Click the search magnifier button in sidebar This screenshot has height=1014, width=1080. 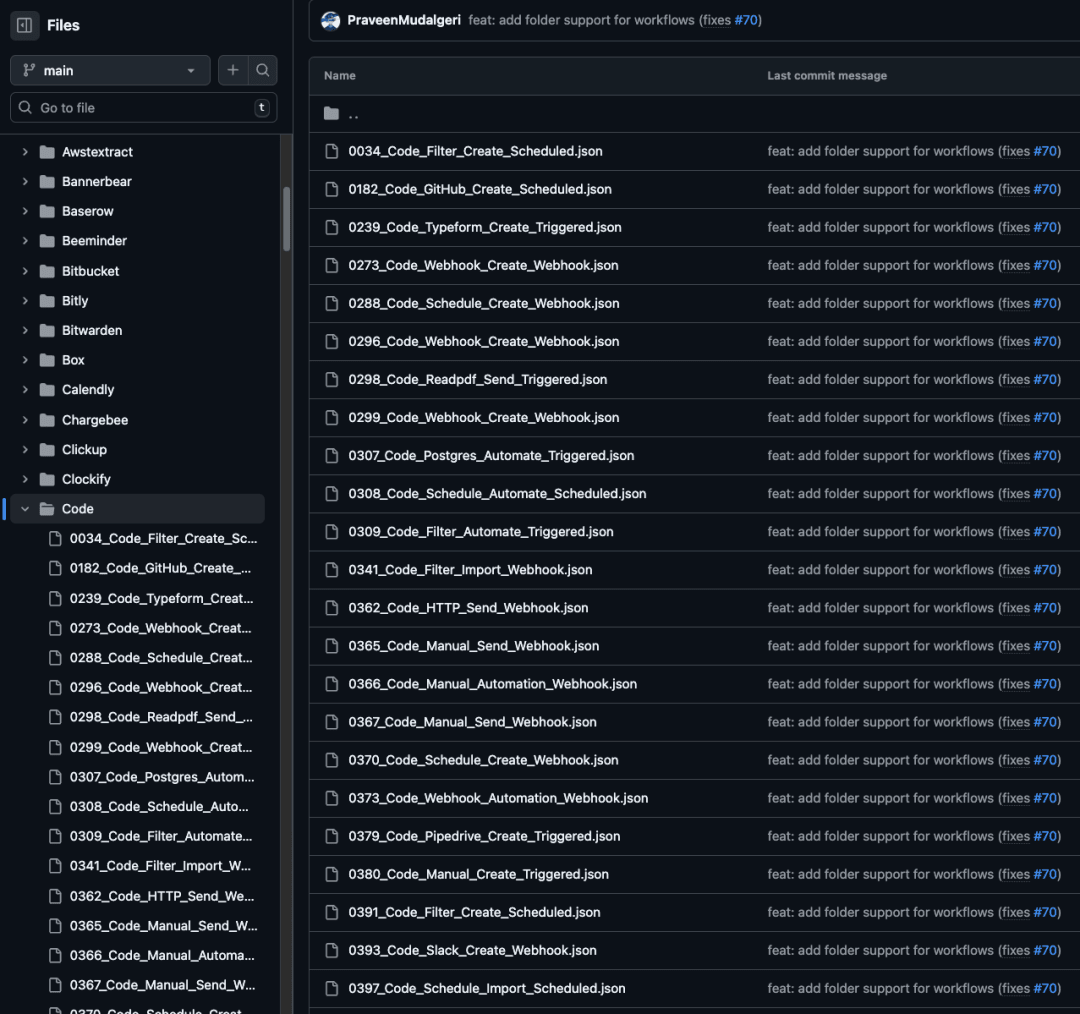coord(262,70)
